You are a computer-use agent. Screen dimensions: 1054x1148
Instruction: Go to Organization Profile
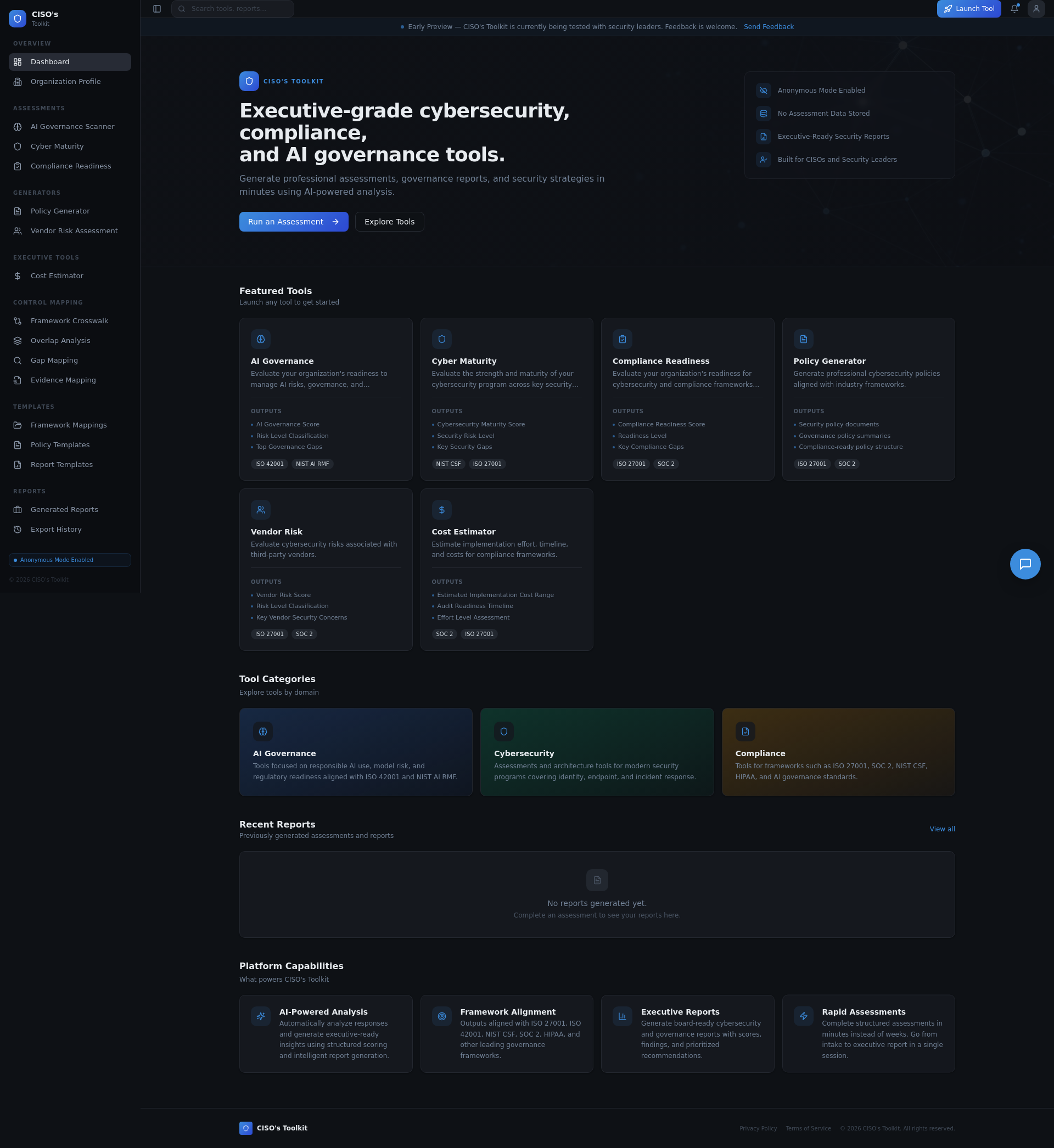click(x=70, y=82)
